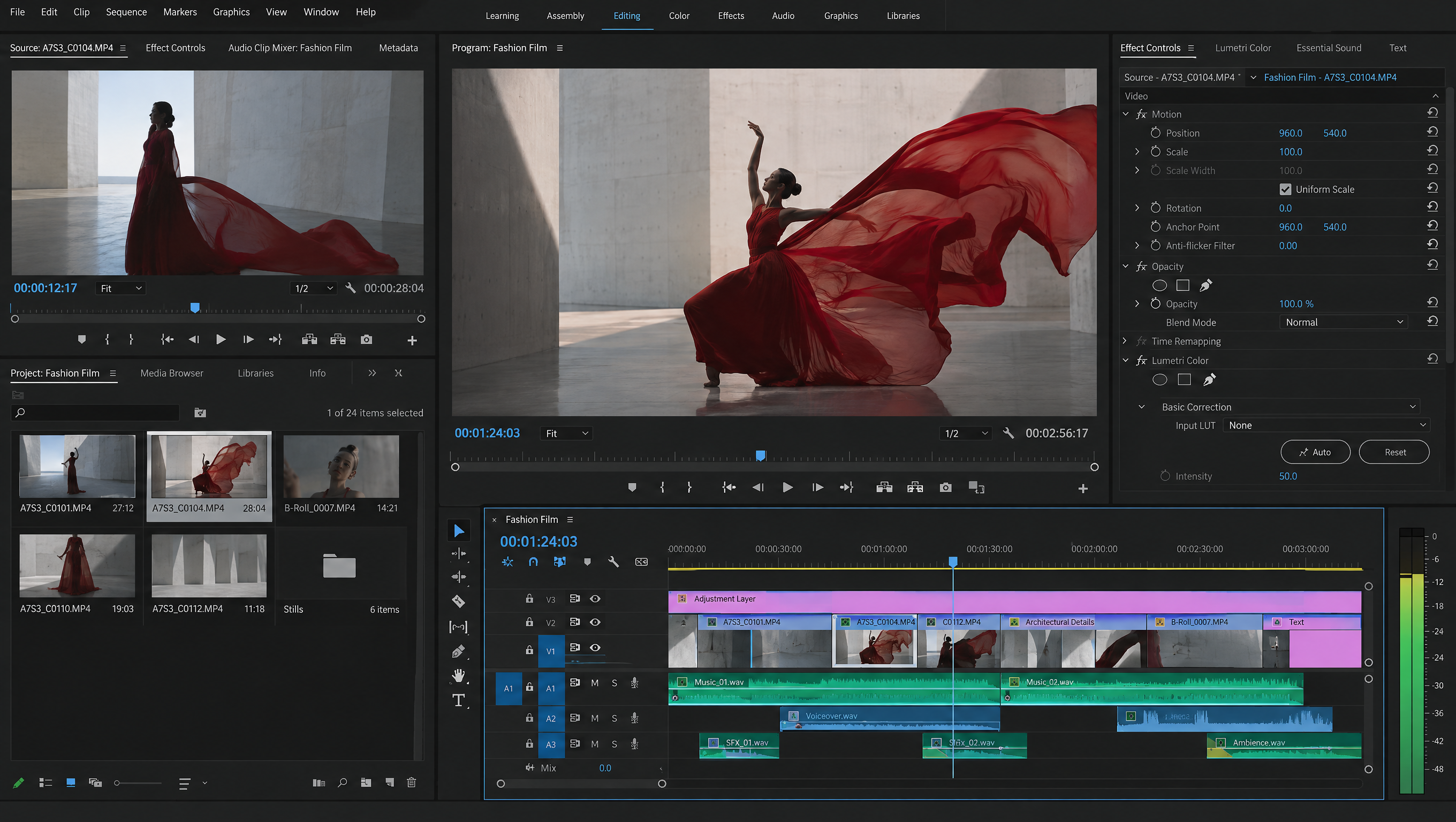This screenshot has height=822, width=1456.
Task: Open Input LUT dropdown
Action: point(1326,425)
